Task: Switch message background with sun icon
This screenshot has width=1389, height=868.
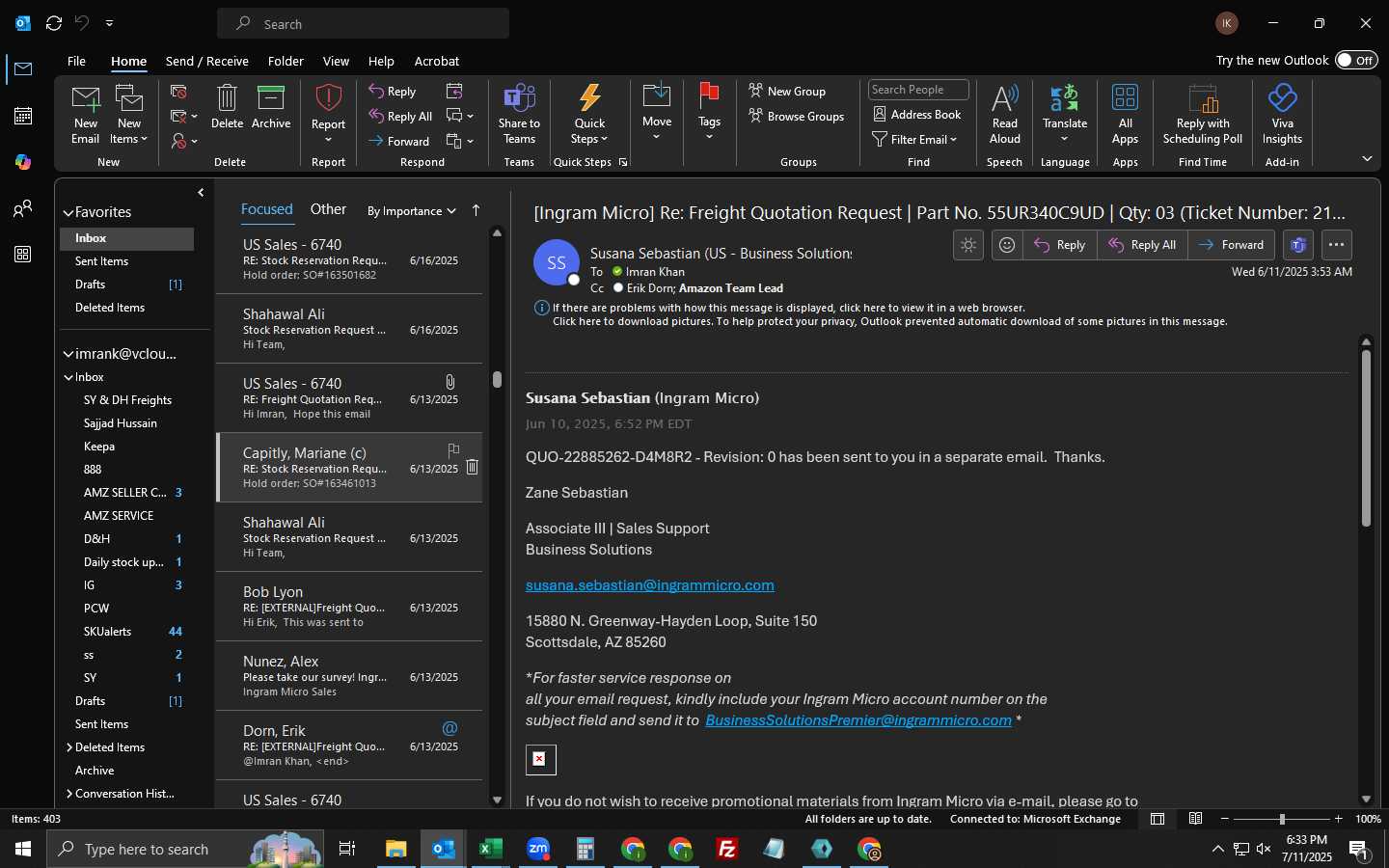Action: click(968, 245)
